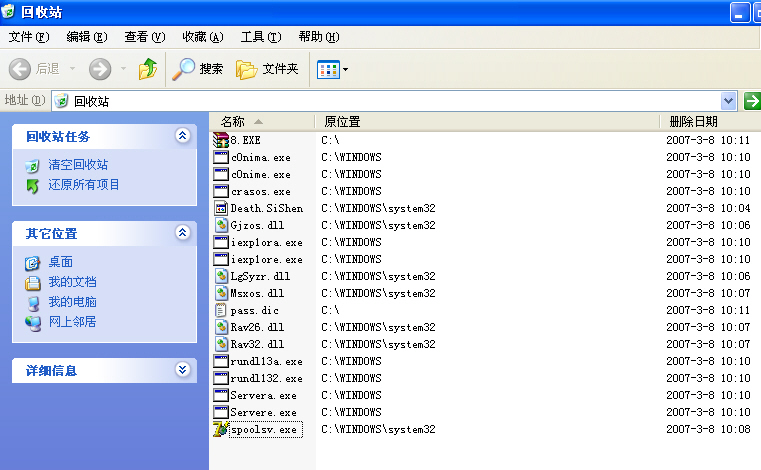Open the 查看(V) menu
The image size is (761, 470).
coord(145,37)
